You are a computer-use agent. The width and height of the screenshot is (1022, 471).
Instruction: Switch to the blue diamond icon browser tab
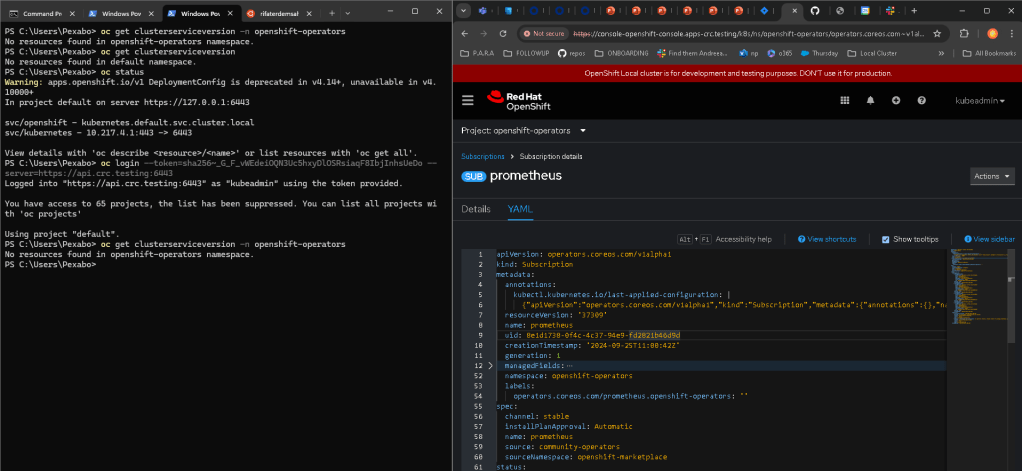[x=765, y=11]
